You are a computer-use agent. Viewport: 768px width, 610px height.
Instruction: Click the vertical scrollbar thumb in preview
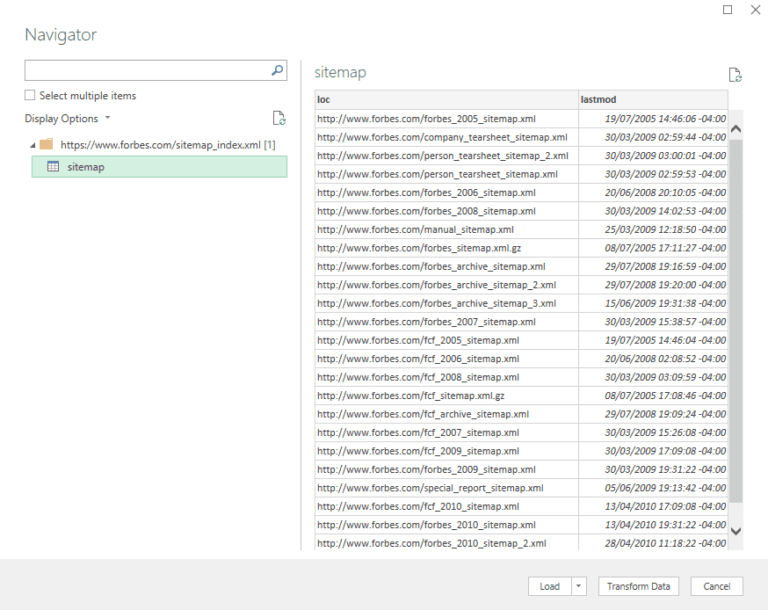click(x=735, y=321)
